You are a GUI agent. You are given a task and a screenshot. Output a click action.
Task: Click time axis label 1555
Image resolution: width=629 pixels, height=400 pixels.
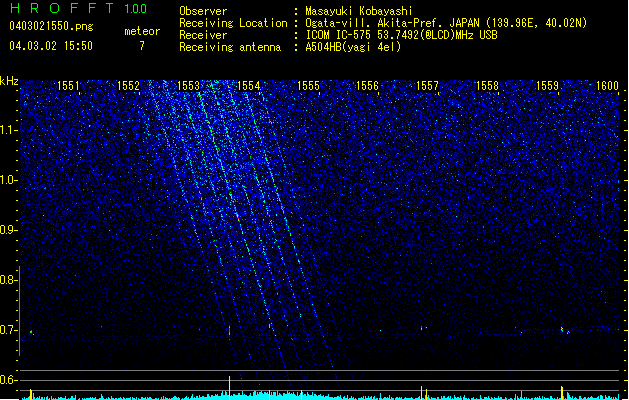coord(308,86)
